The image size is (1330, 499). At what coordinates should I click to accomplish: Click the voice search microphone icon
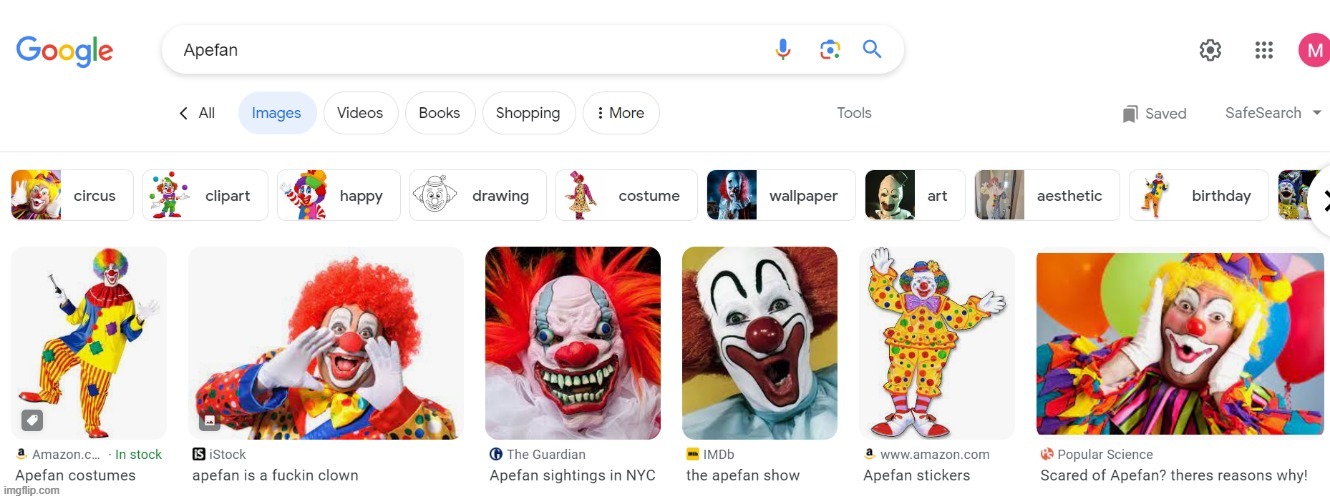tap(783, 50)
